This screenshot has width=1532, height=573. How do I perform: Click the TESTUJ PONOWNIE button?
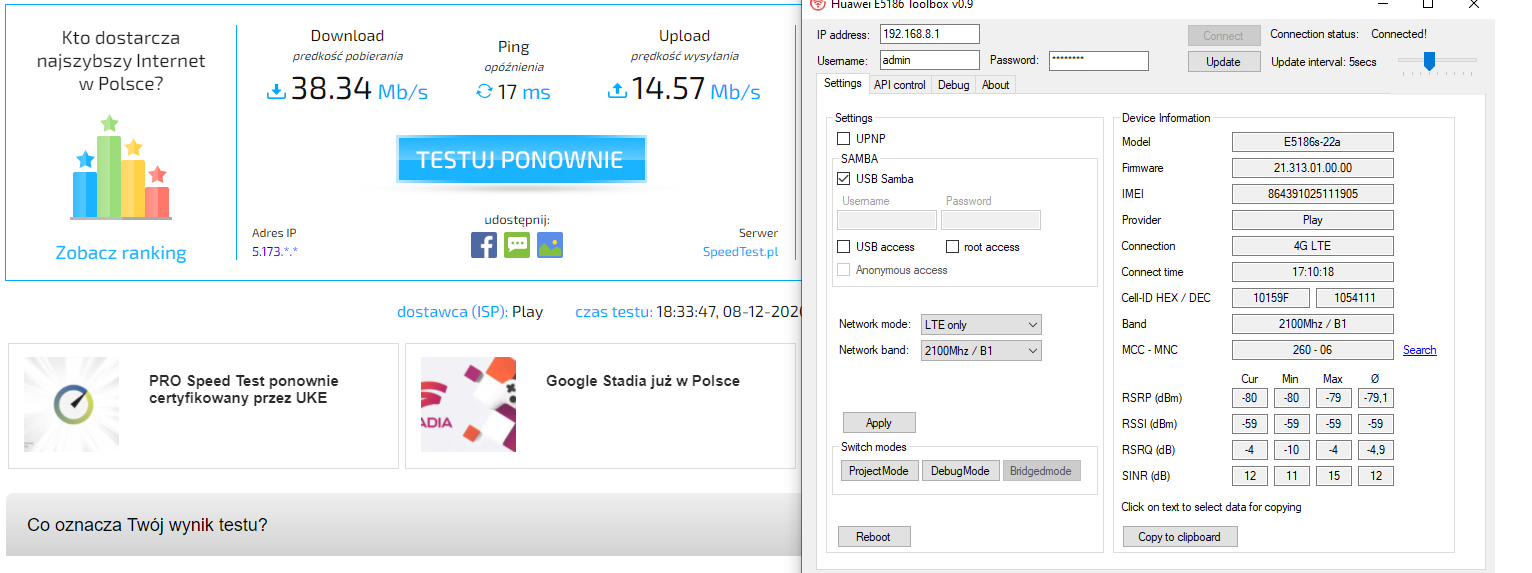pyautogui.click(x=520, y=160)
